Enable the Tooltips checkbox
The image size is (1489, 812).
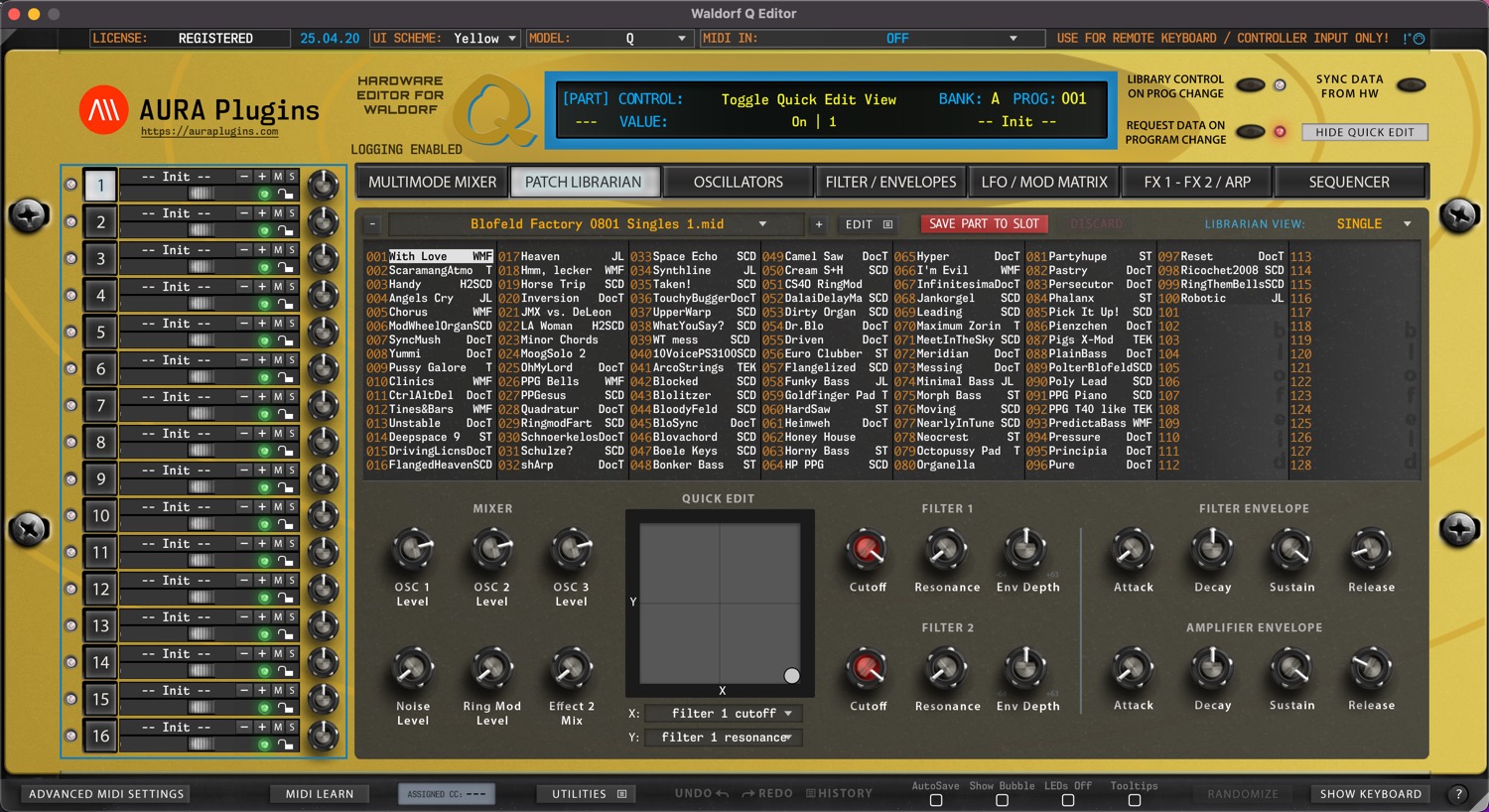(1134, 800)
